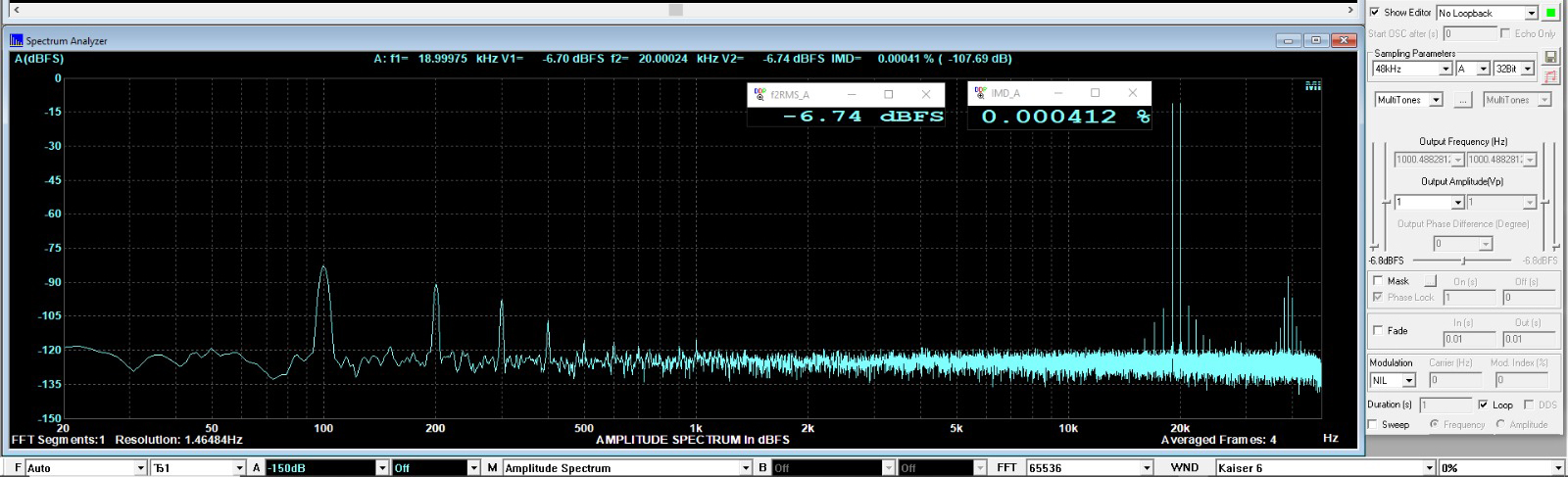Click the A(dBFS) axis label
The width and height of the screenshot is (1568, 477).
click(39, 59)
